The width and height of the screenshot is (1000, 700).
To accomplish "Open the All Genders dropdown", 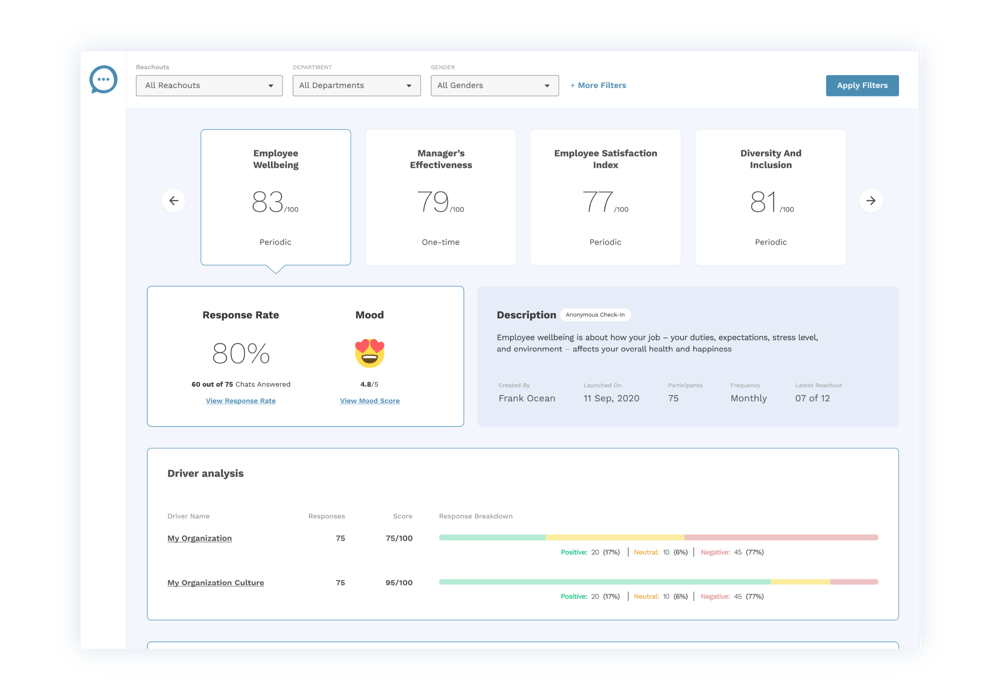I will pyautogui.click(x=494, y=86).
